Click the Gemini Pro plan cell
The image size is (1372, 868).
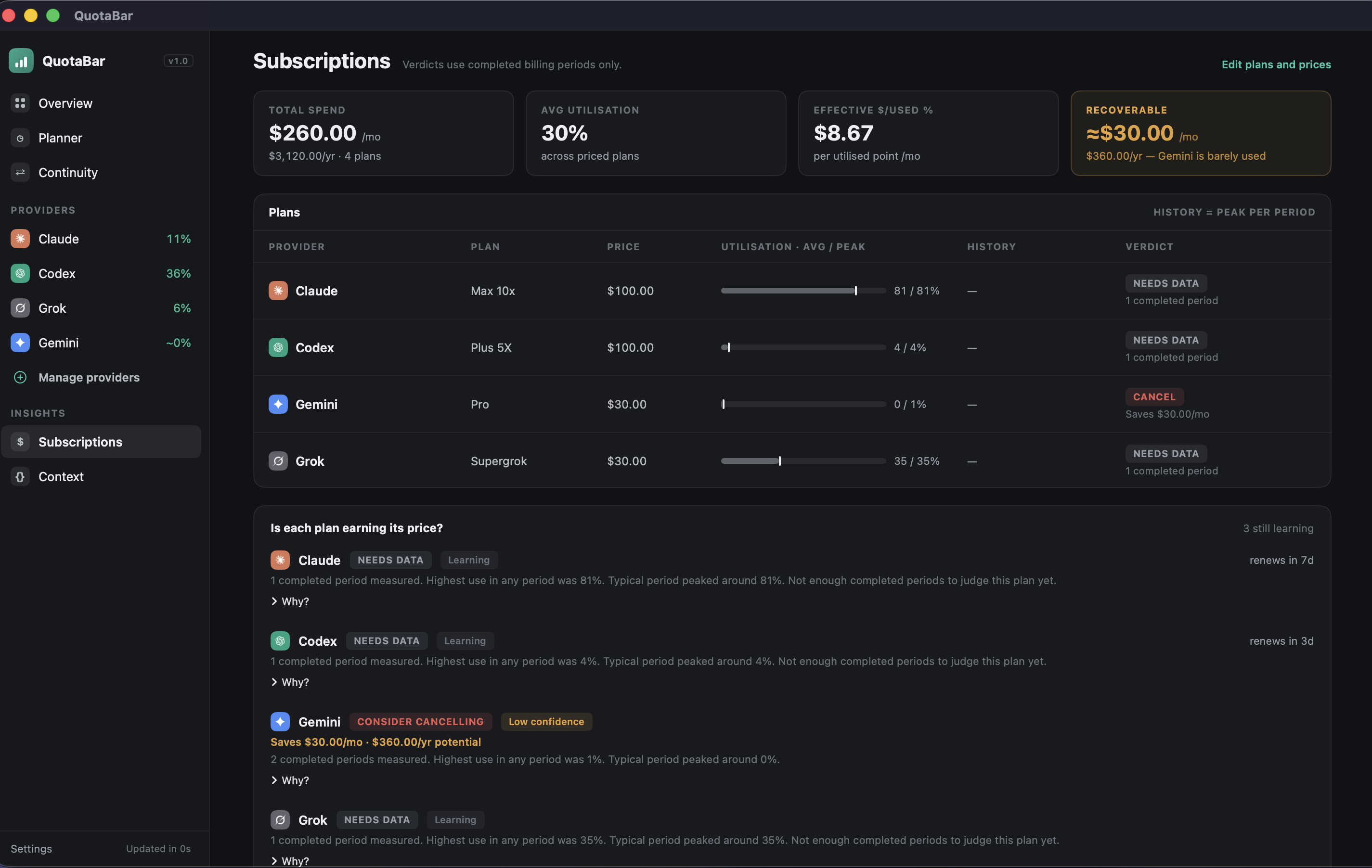pos(480,404)
